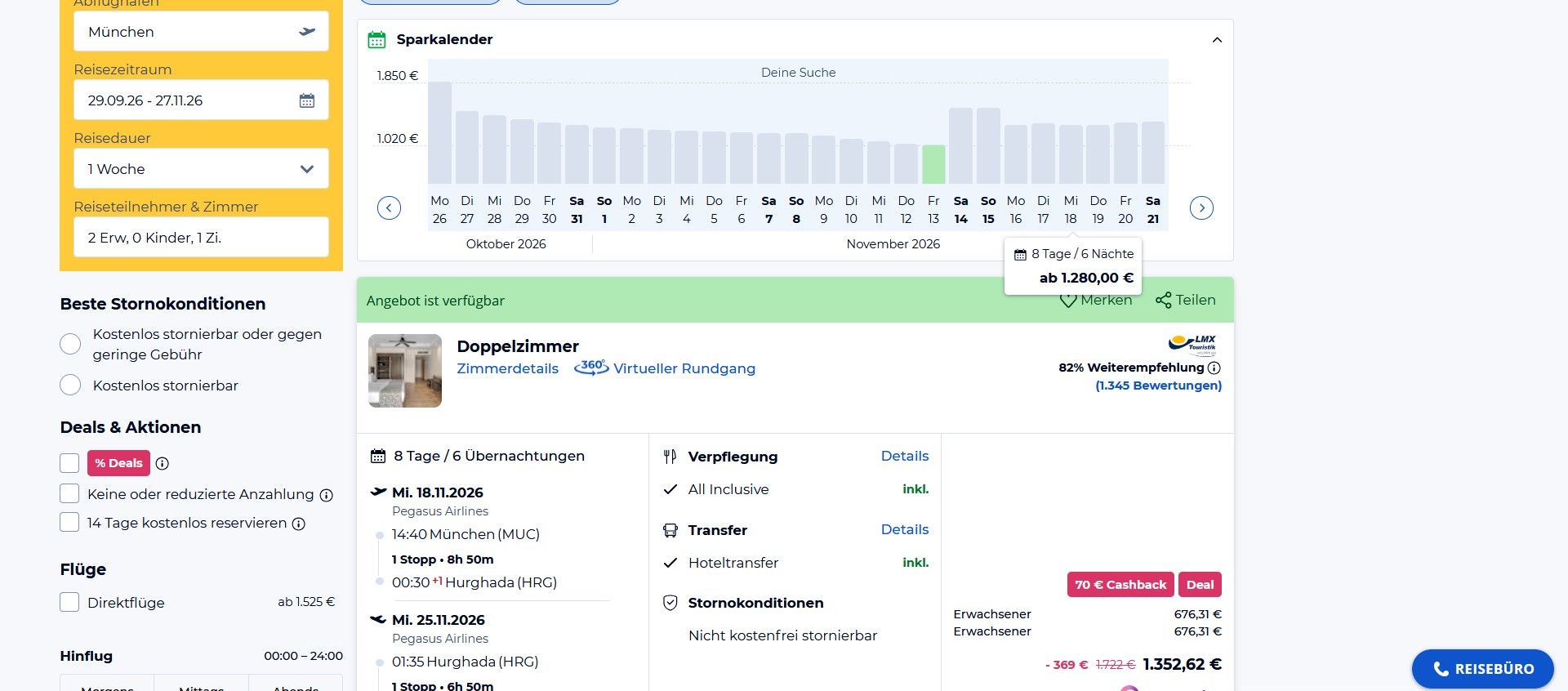
Task: Select Kostenlos stornierbar oder gegen geringe Gebühr
Action: [x=70, y=344]
